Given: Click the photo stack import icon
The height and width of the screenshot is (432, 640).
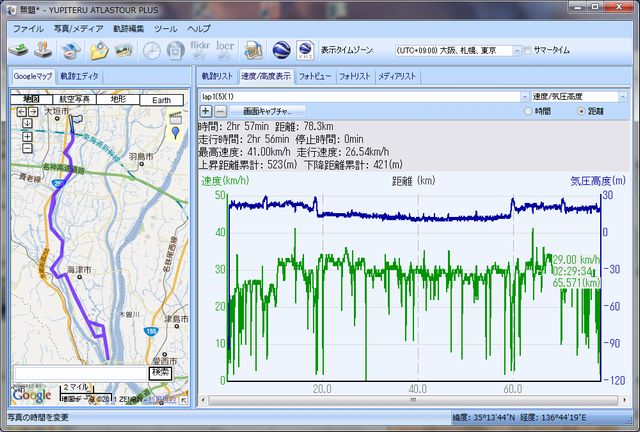Looking at the screenshot, I should [124, 51].
